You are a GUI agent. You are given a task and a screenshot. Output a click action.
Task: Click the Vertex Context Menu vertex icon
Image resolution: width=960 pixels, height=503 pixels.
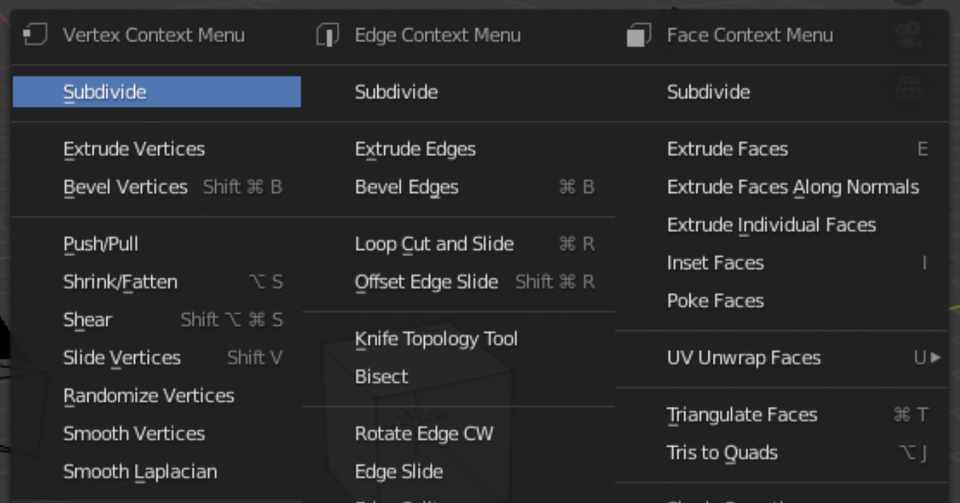(35, 35)
